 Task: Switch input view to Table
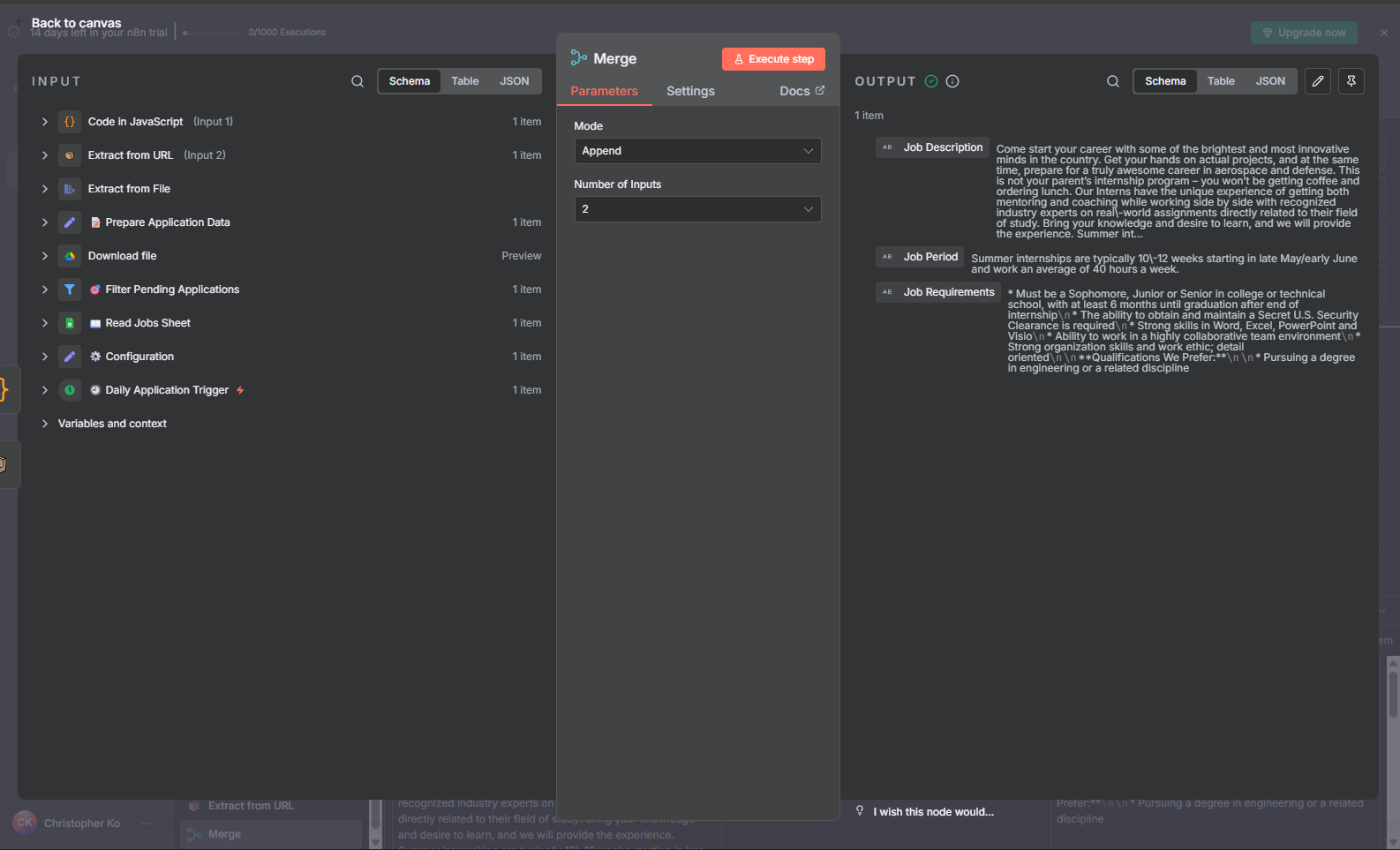tap(465, 81)
